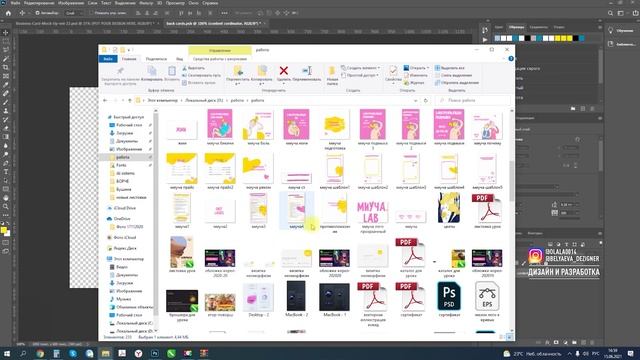Open recent locations dropdown near back arrows

point(123,100)
